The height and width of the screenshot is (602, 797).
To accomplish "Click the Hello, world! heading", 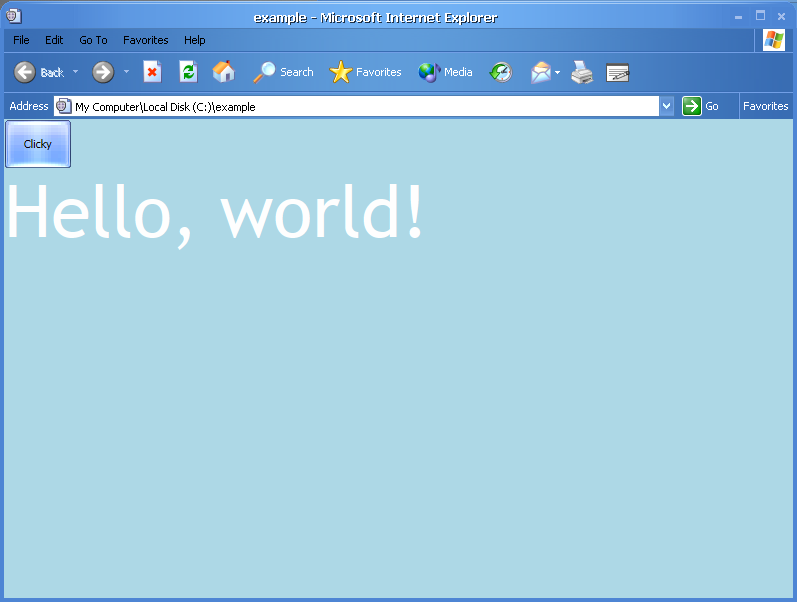I will (214, 215).
